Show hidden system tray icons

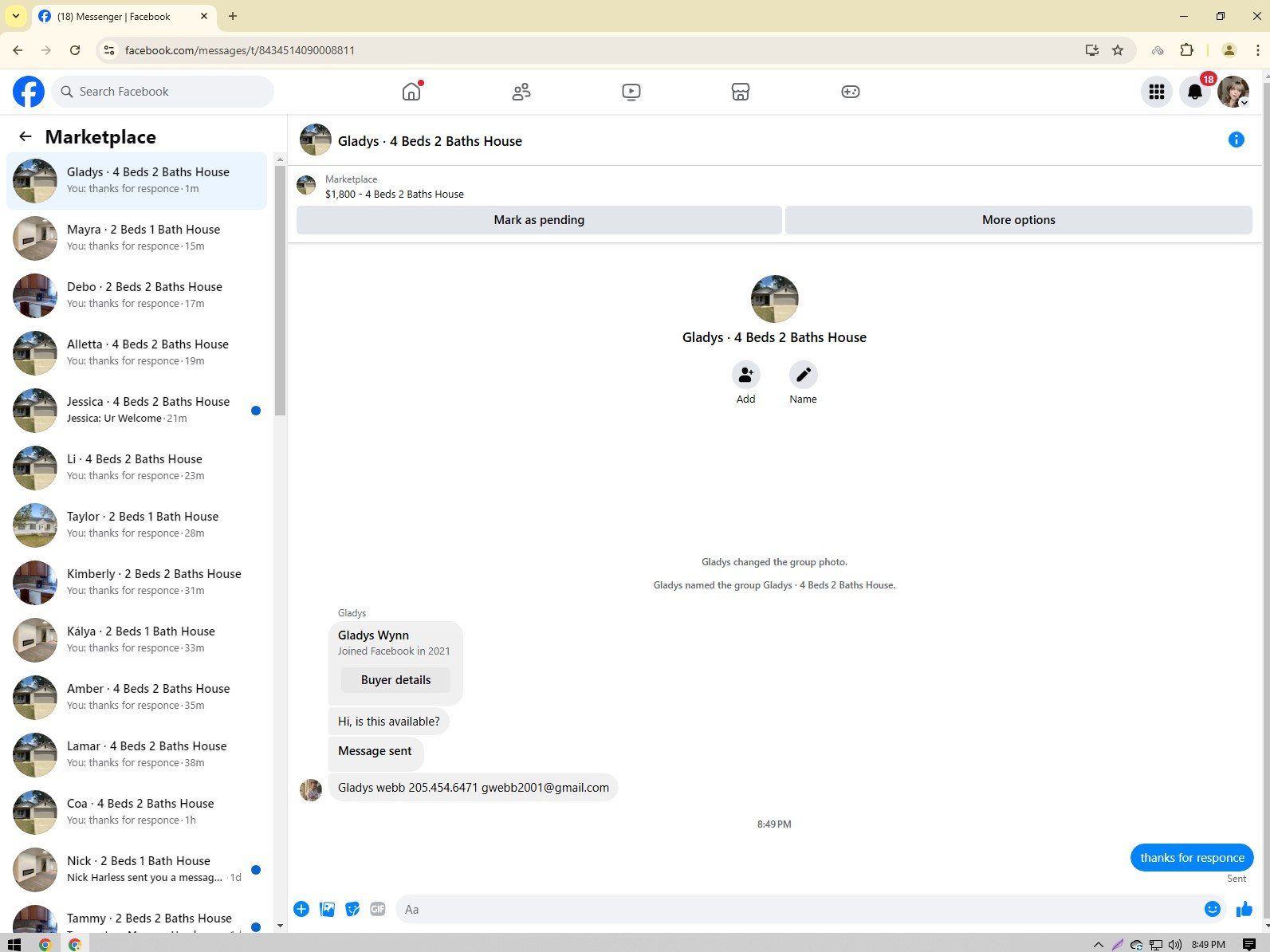(x=1098, y=945)
